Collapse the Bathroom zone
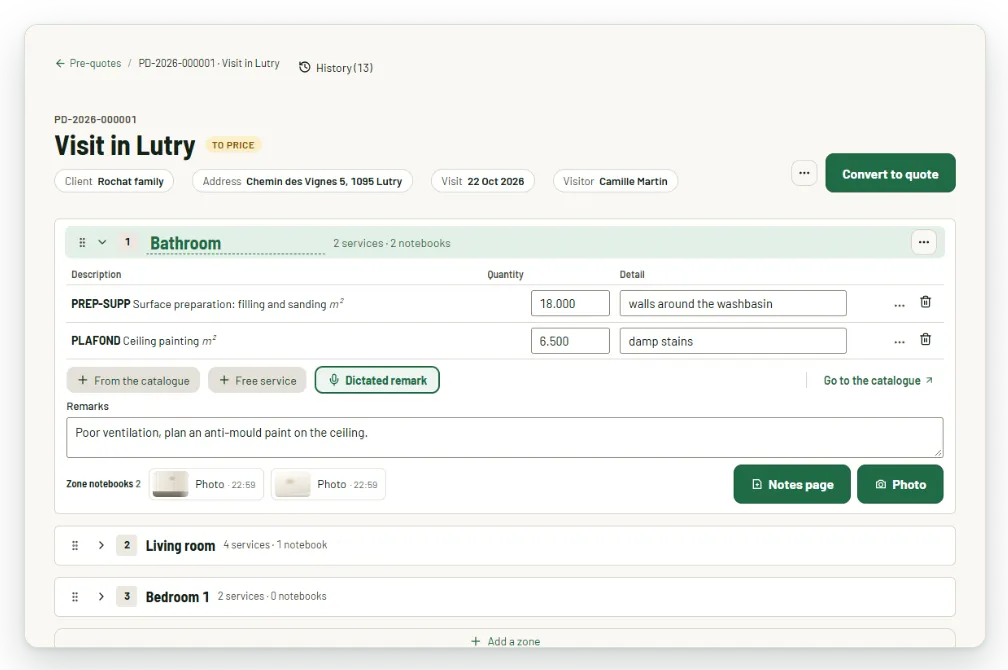 pyautogui.click(x=102, y=242)
